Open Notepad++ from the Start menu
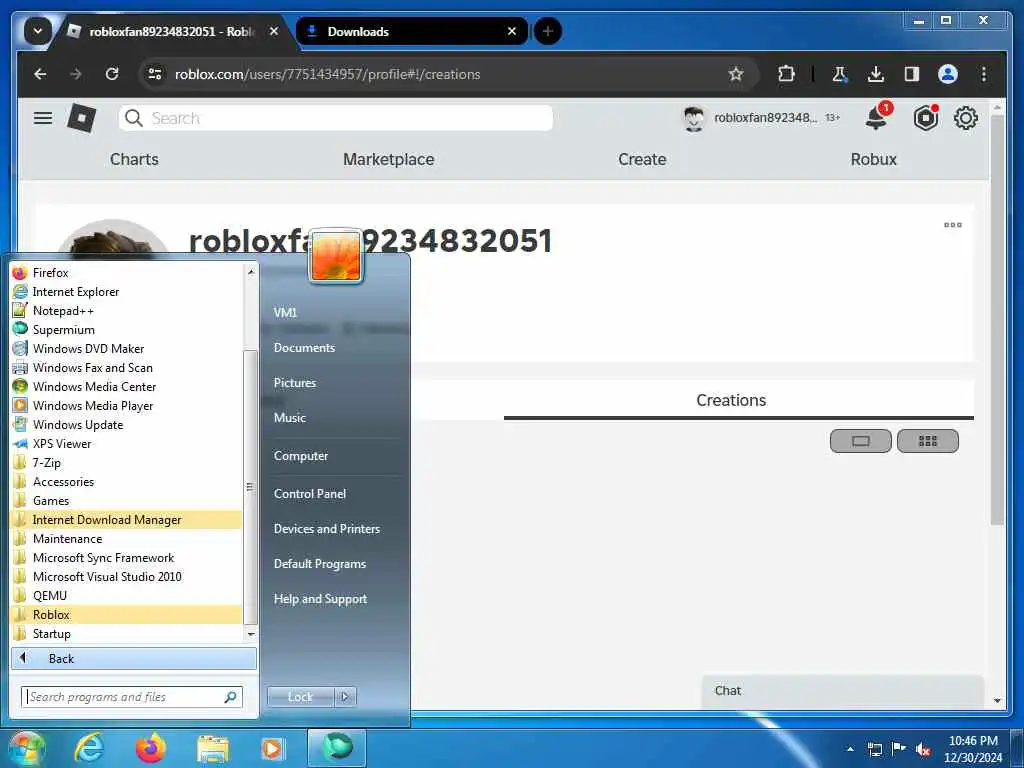This screenshot has width=1024, height=768. point(126,311)
